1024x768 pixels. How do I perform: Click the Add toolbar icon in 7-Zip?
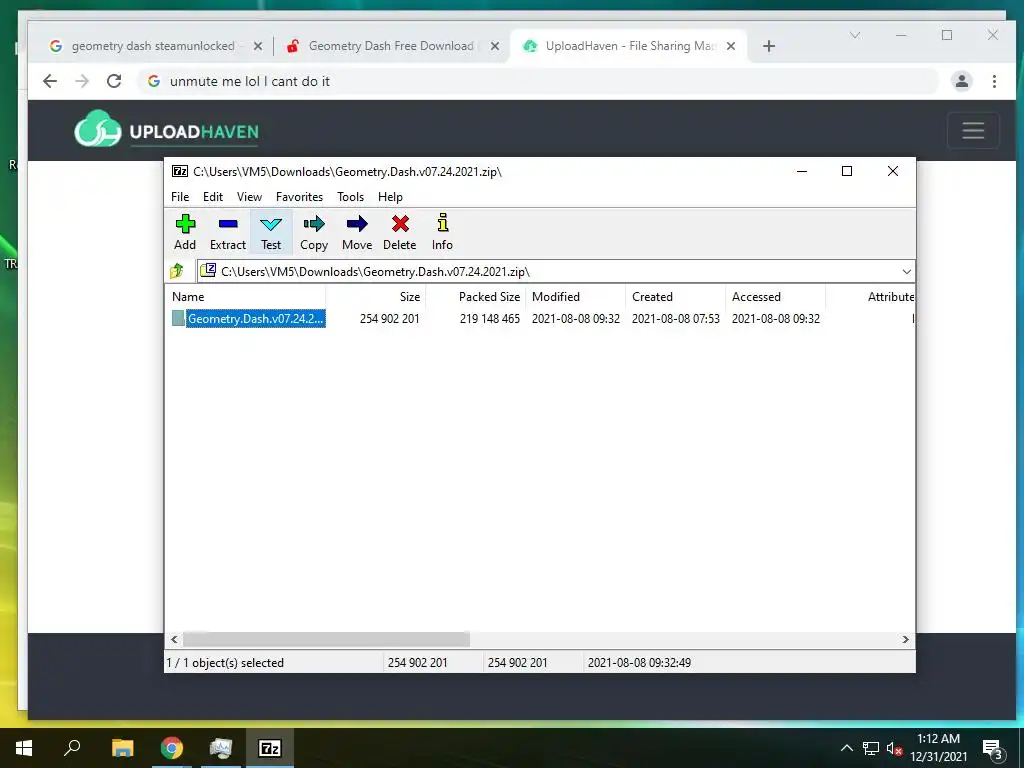[x=185, y=232]
